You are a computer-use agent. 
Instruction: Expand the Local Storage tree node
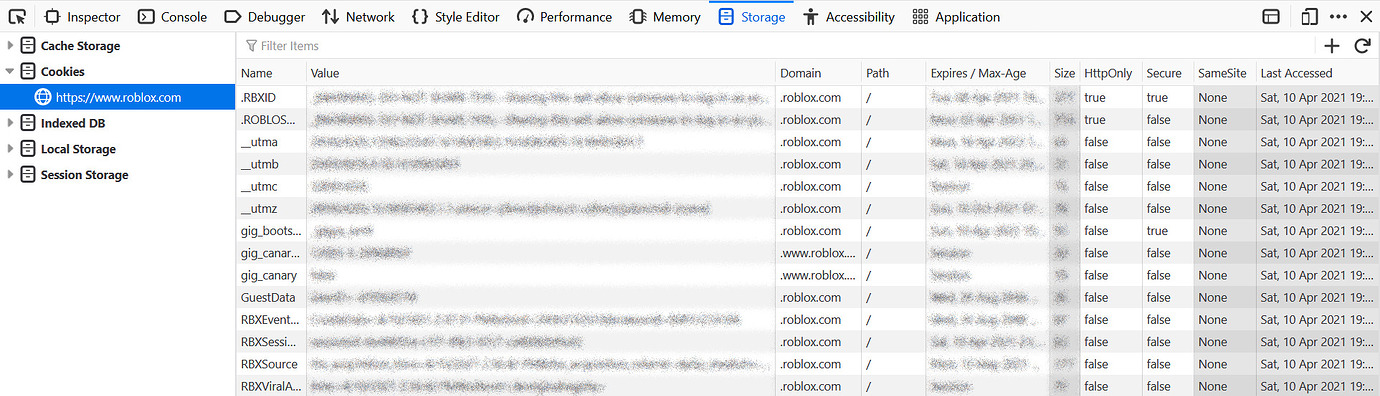point(10,149)
